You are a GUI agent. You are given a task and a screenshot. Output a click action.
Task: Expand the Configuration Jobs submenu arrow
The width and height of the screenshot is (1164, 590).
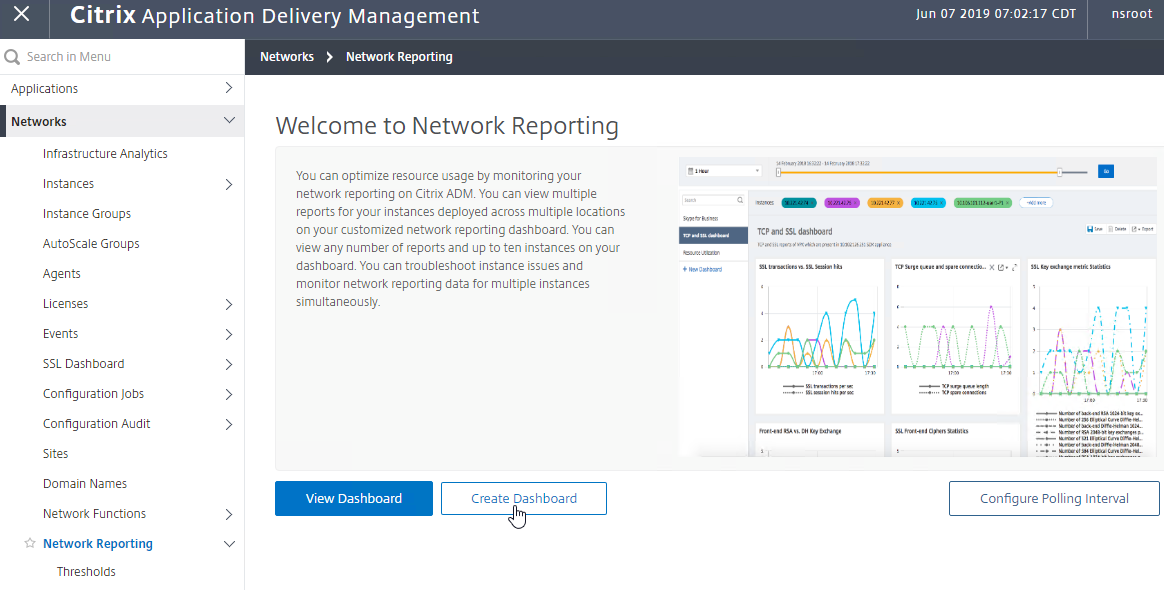tap(229, 394)
